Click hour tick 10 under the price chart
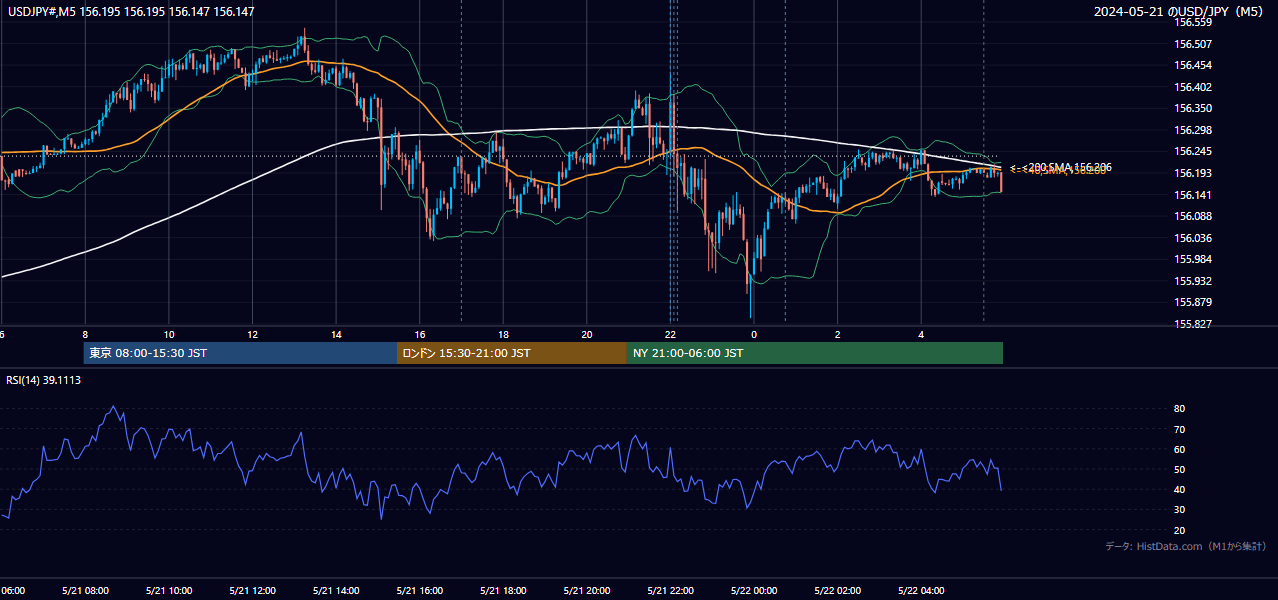The image size is (1278, 600). pyautogui.click(x=169, y=334)
